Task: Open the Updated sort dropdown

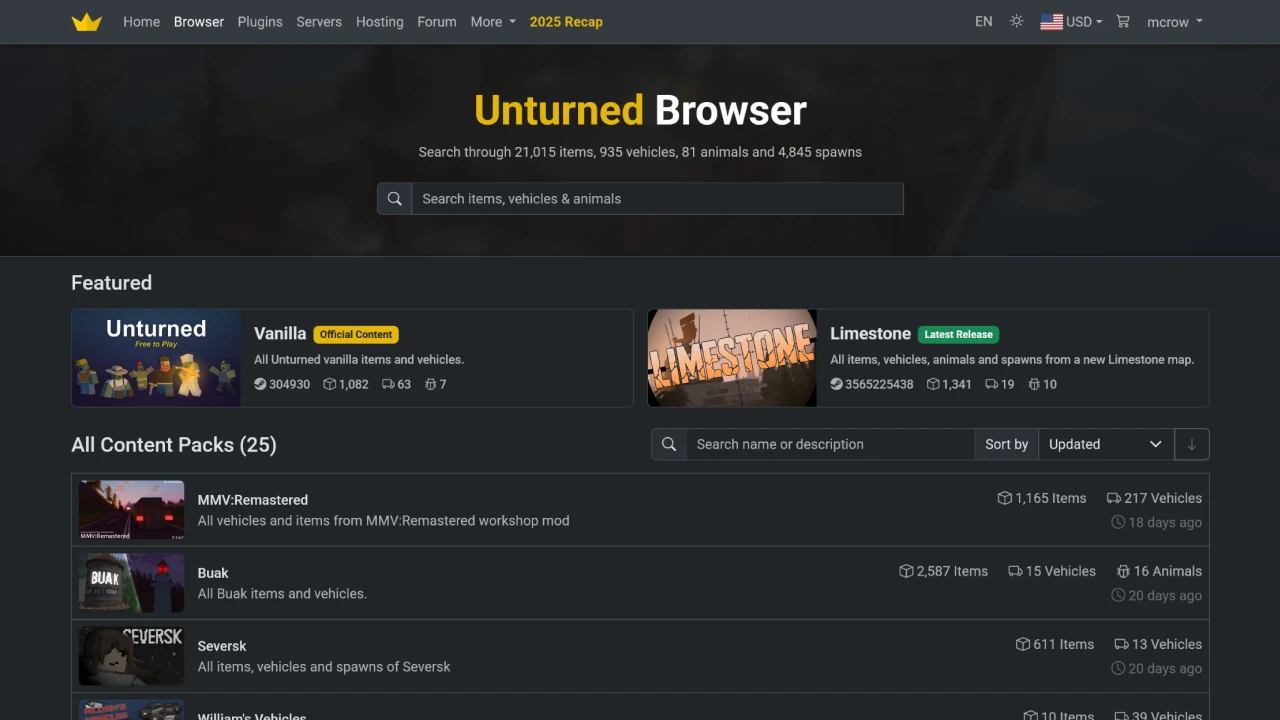Action: (x=1106, y=444)
